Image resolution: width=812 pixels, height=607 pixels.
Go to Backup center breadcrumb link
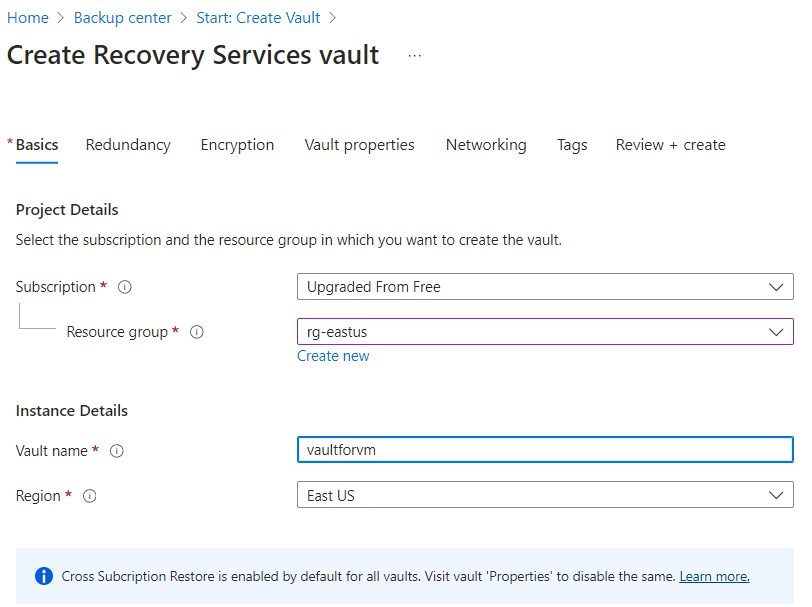click(123, 18)
